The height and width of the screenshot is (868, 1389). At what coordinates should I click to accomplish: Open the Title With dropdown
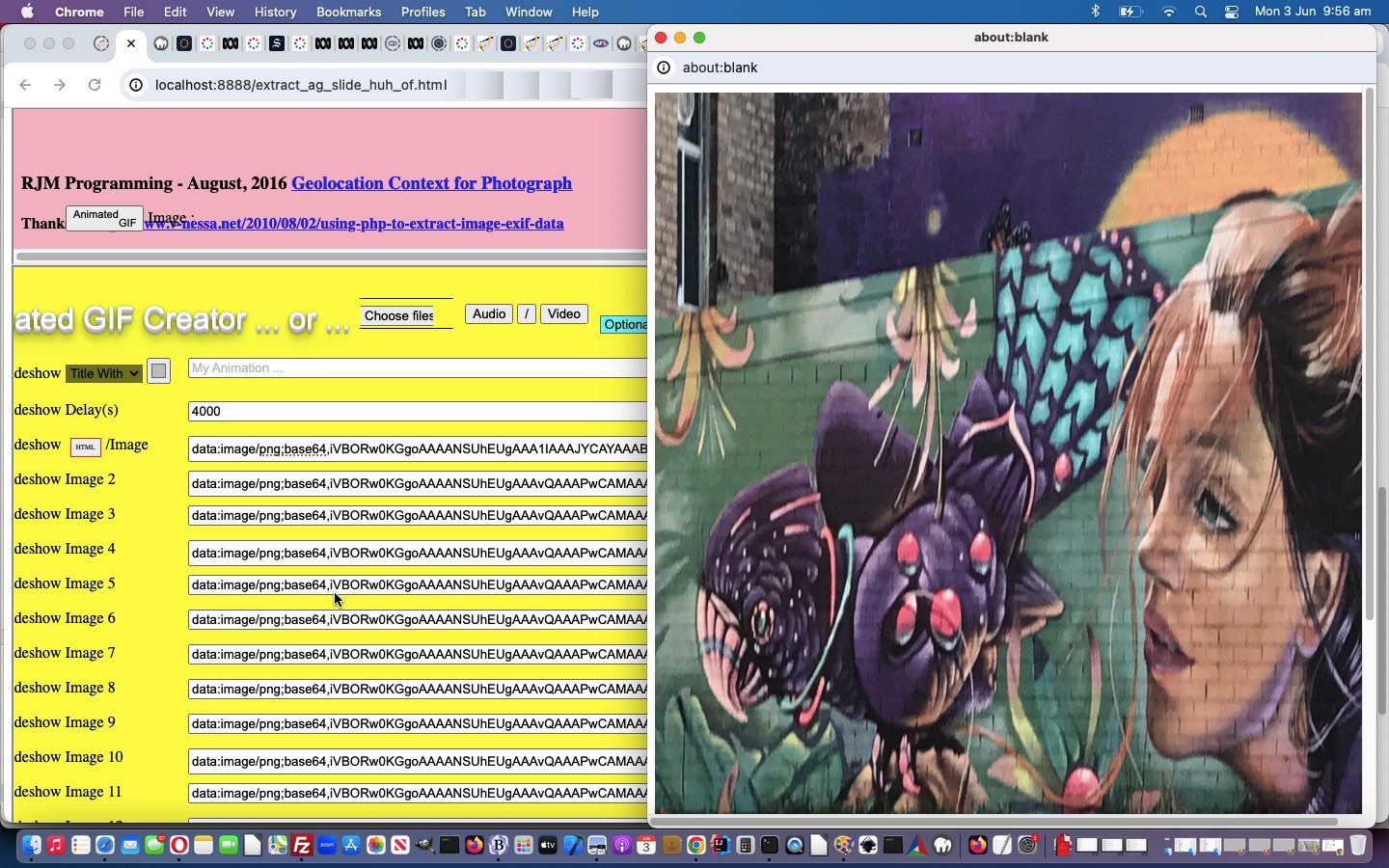(104, 373)
